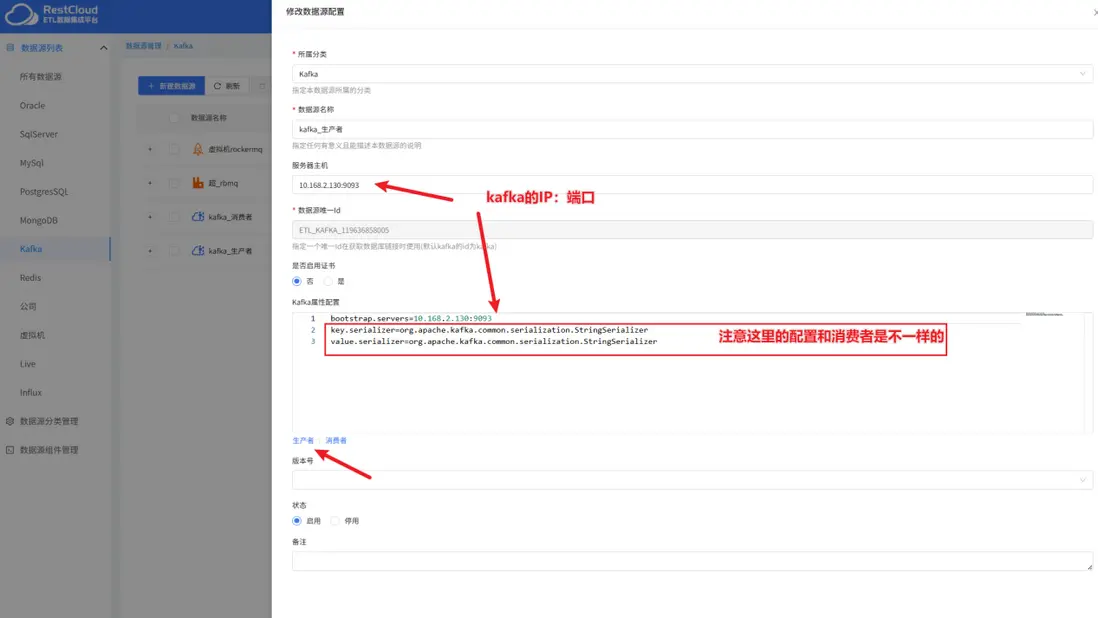Click the 数据源名称 column header
1098x618 pixels.
pos(209,118)
